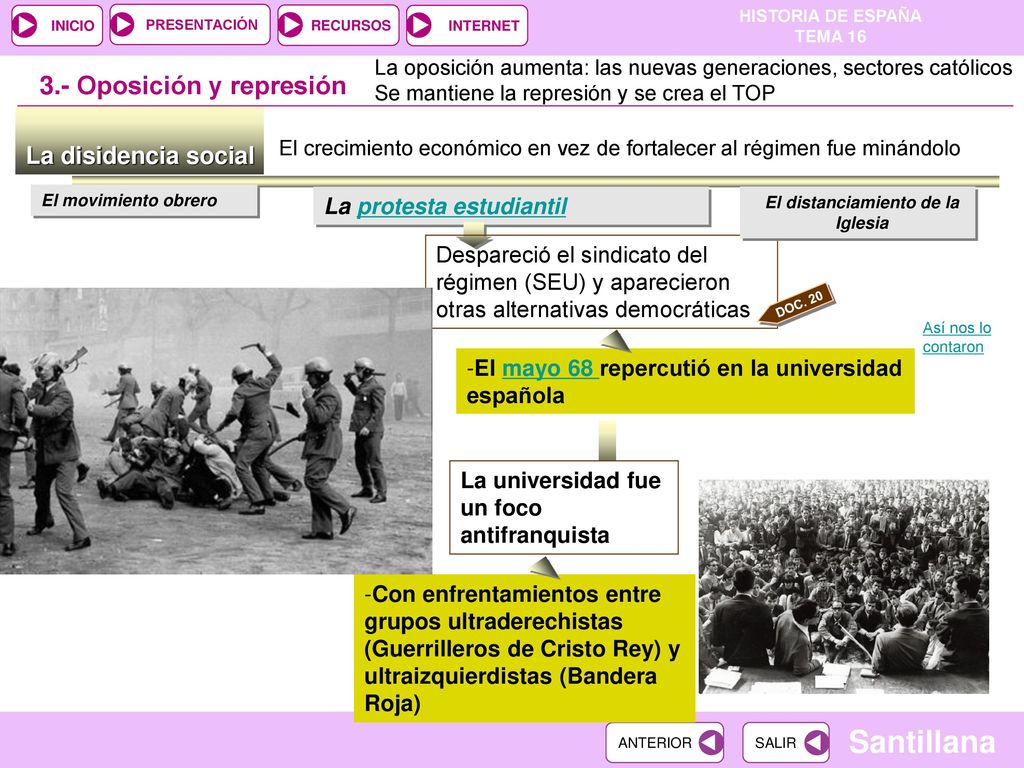
Task: Click the arrow icon on SALIR button
Action: coord(816,743)
